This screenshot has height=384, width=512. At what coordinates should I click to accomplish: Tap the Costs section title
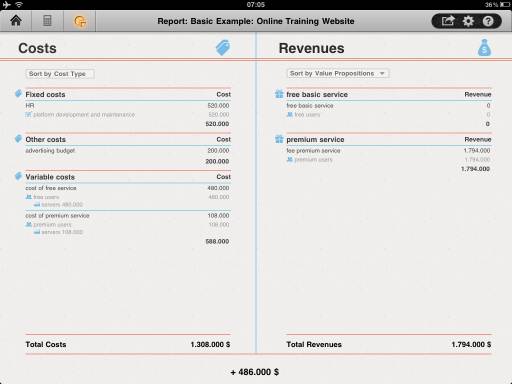coord(37,48)
